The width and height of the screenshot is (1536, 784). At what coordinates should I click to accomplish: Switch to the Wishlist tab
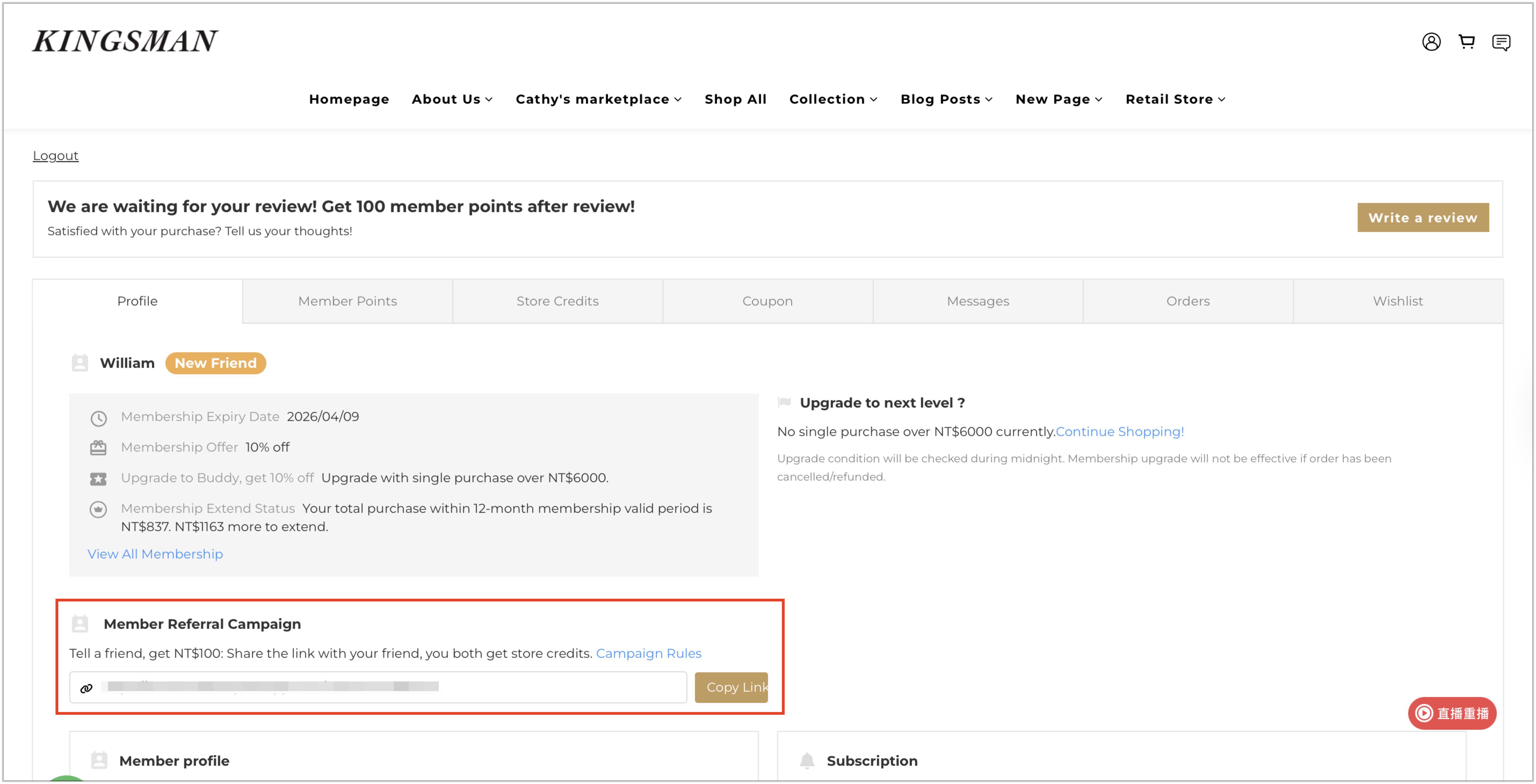pos(1398,301)
